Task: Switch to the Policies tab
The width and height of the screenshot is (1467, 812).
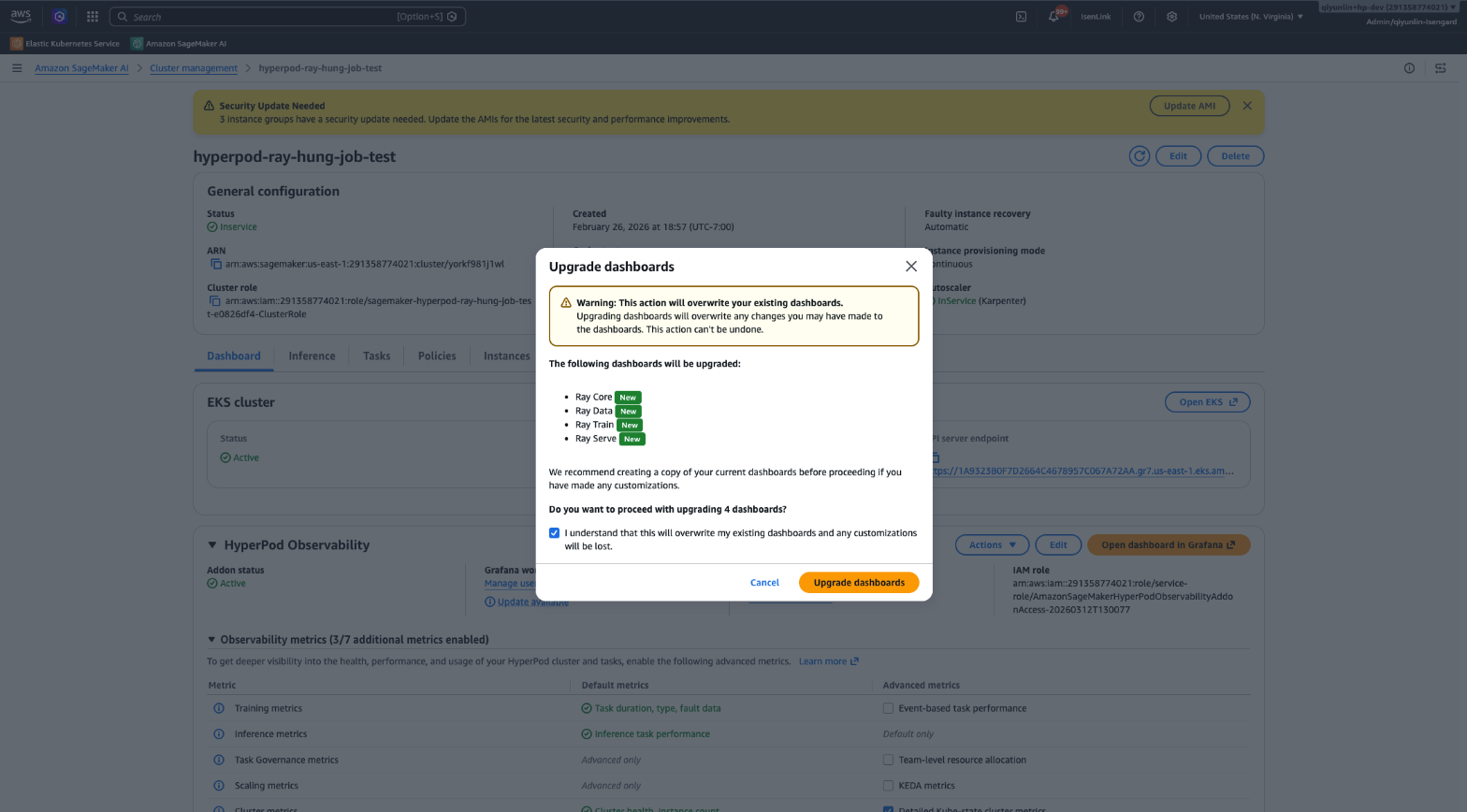Action: 437,355
